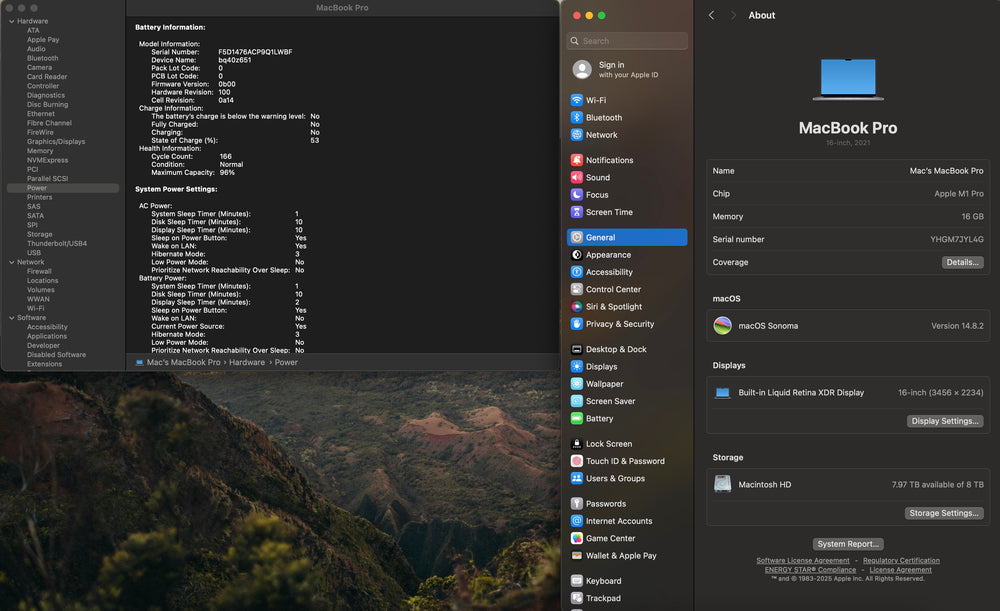Open Game Center icon in sidebar
Screen dimensions: 1000x611
point(577,538)
